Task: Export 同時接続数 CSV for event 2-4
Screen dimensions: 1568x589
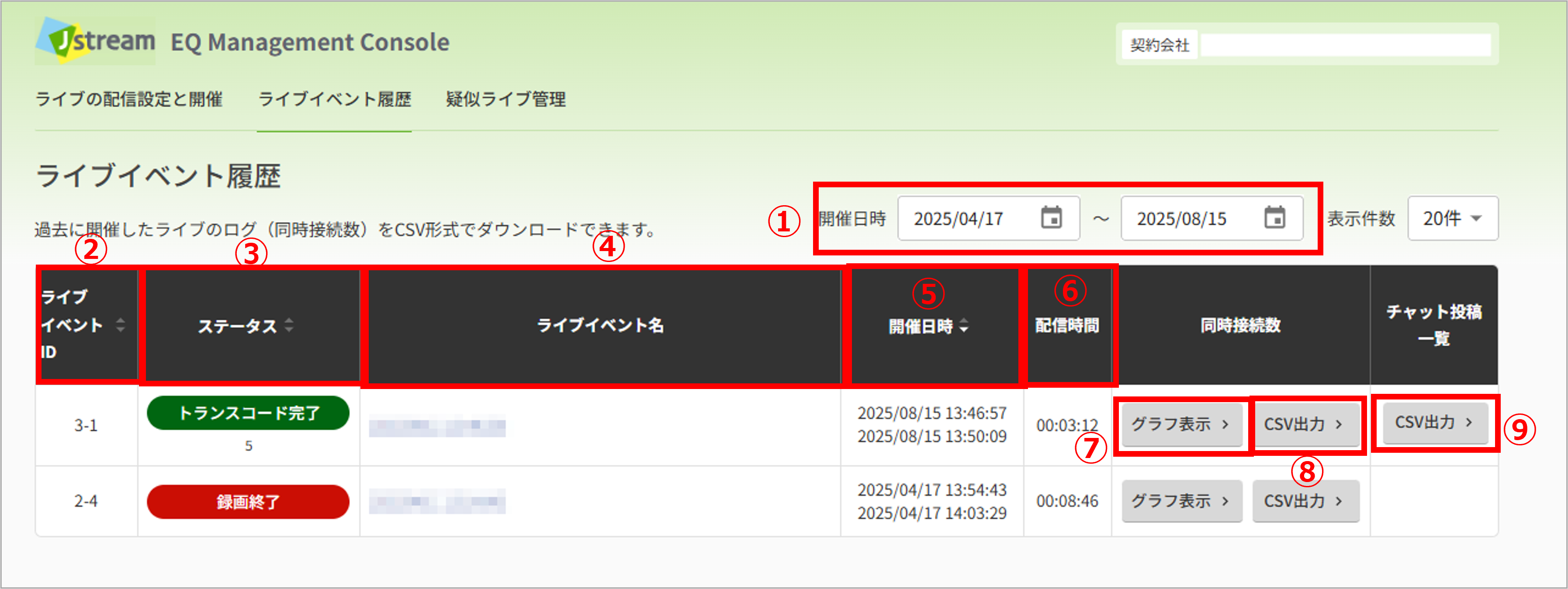Action: (x=1306, y=501)
